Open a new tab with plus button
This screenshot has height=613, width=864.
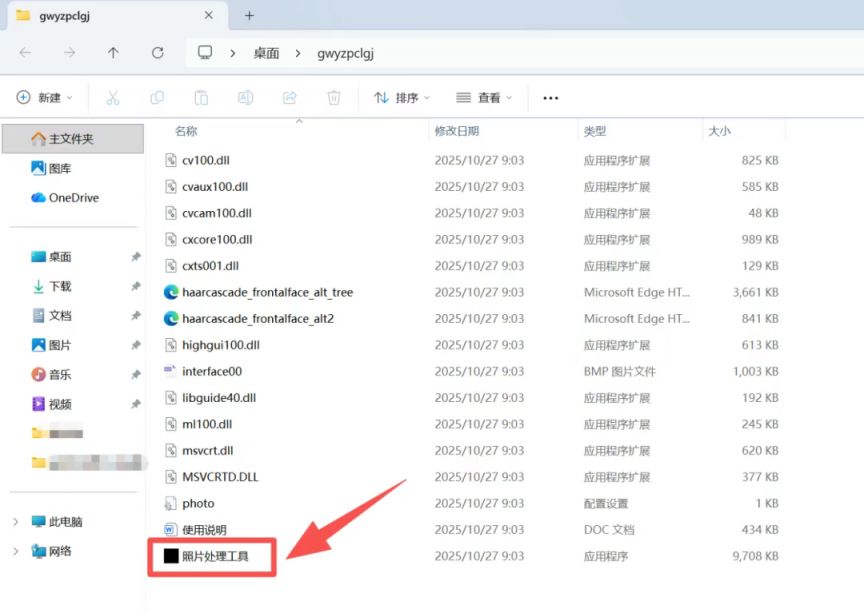(x=249, y=15)
